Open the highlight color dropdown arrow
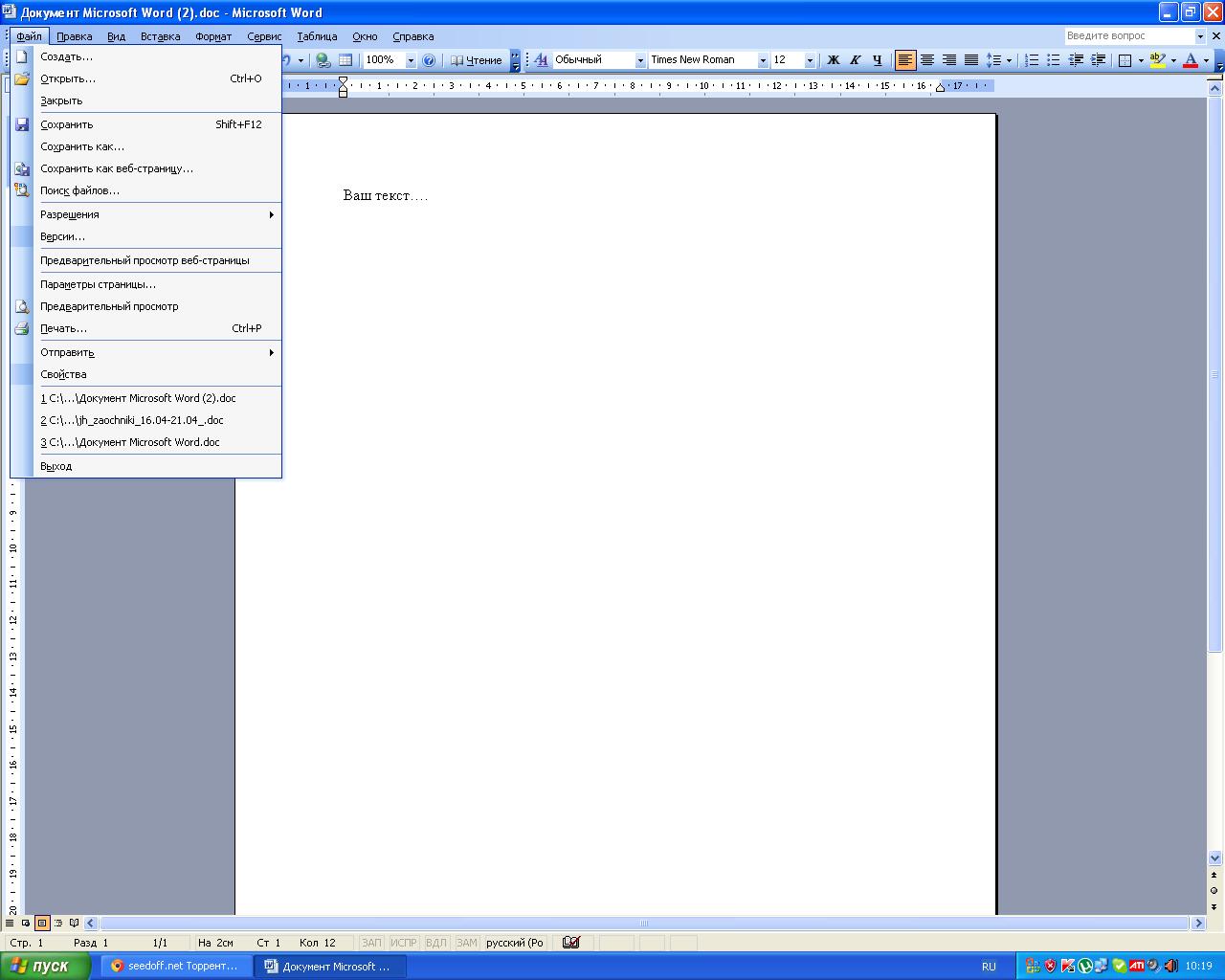 click(x=1173, y=60)
